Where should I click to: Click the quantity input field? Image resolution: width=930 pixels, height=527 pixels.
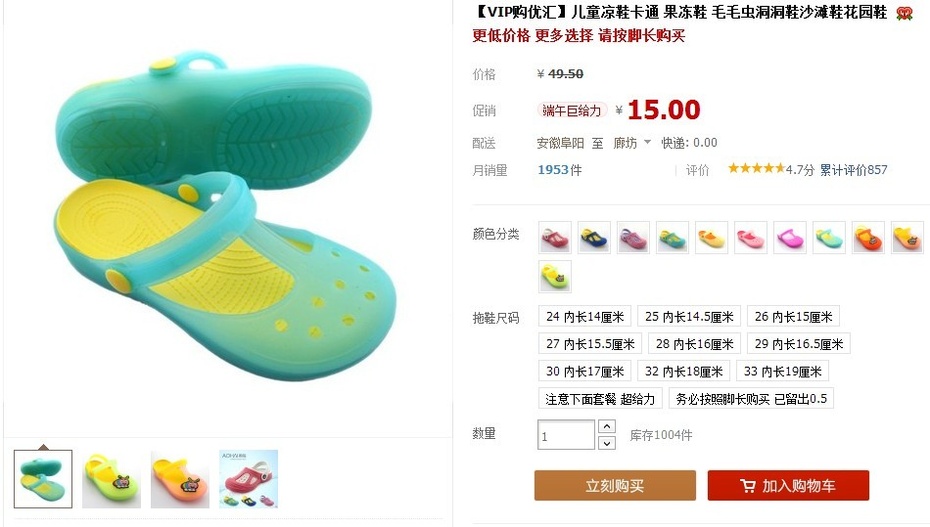566,435
